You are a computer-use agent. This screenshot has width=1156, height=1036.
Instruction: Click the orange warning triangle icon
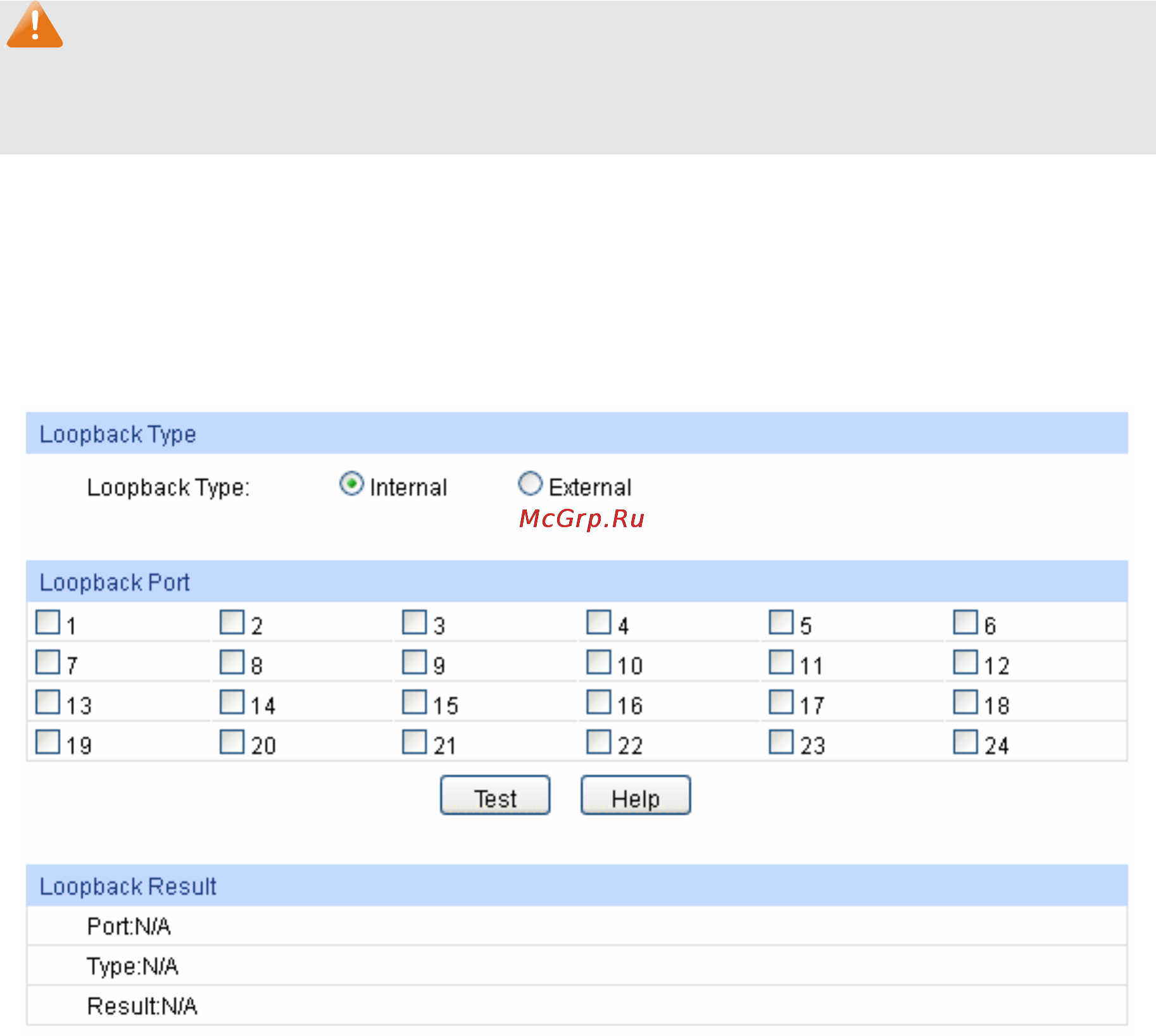pyautogui.click(x=34, y=25)
